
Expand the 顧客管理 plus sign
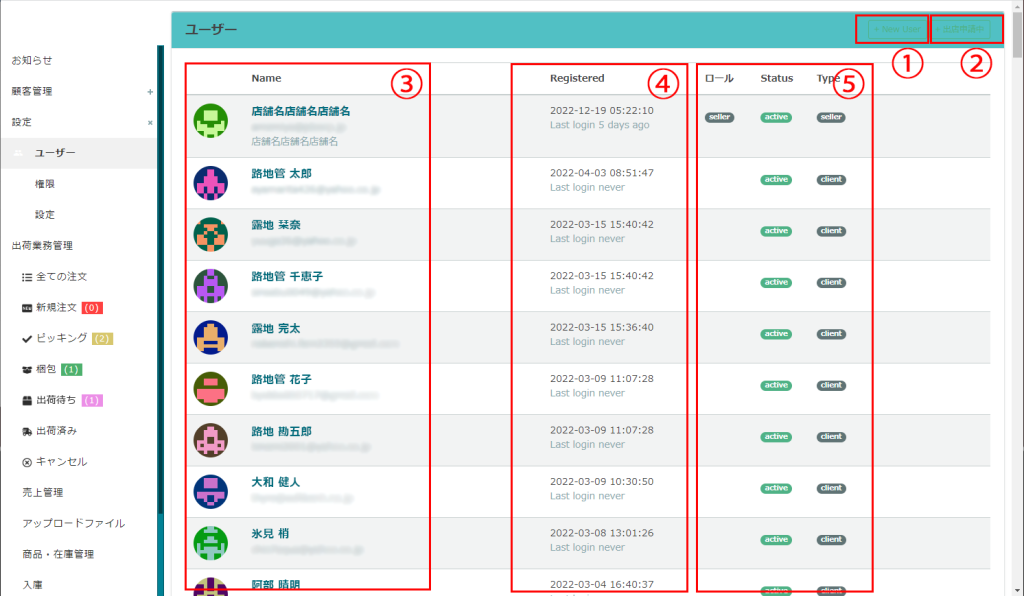pos(150,92)
